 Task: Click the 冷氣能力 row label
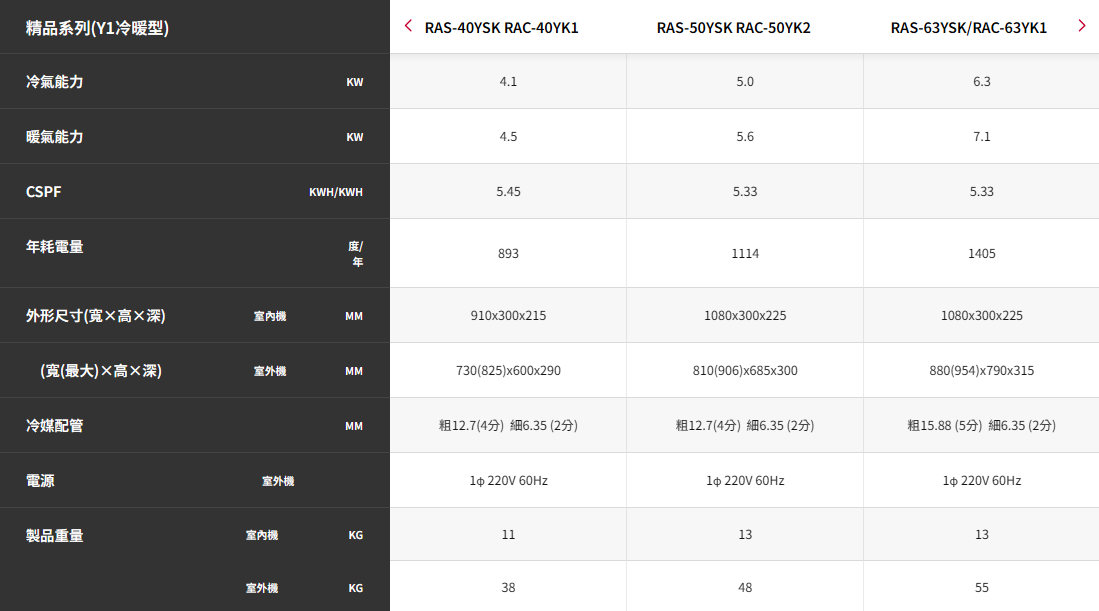click(x=55, y=82)
